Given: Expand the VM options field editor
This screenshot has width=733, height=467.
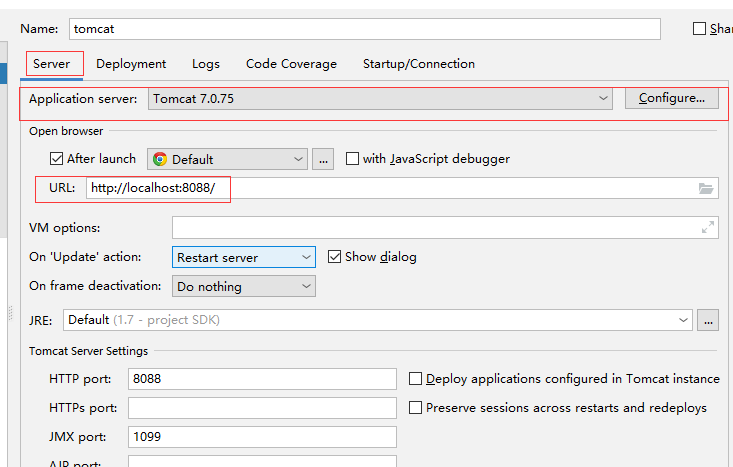Looking at the screenshot, I should pyautogui.click(x=708, y=227).
